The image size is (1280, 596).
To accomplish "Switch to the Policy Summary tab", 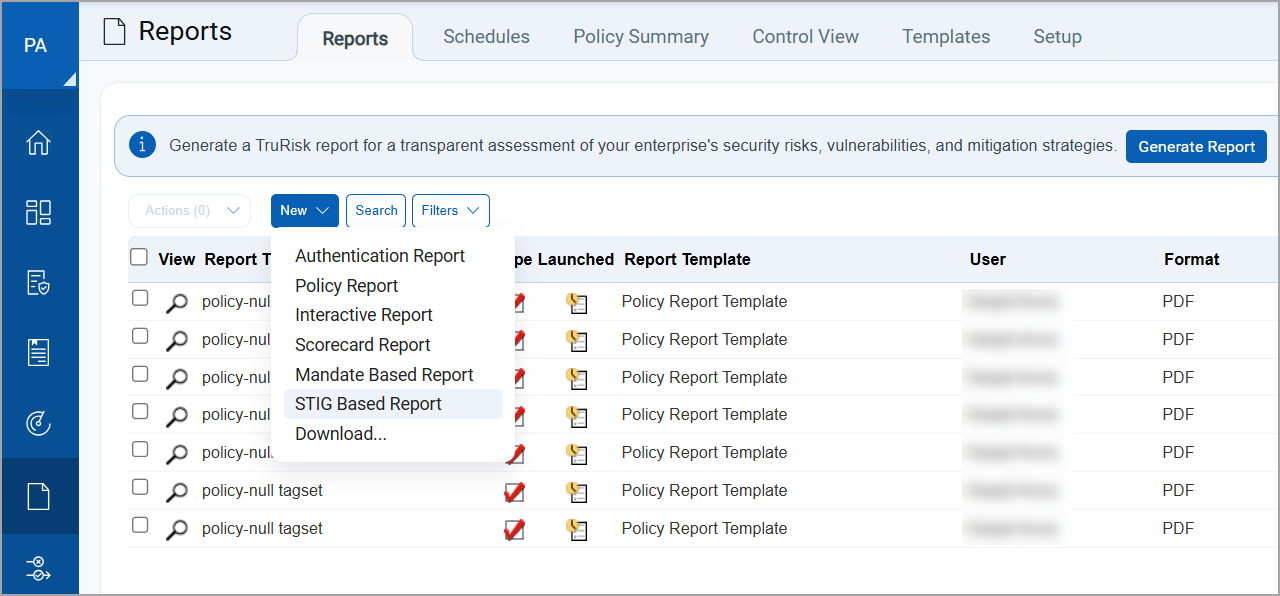I will [641, 37].
